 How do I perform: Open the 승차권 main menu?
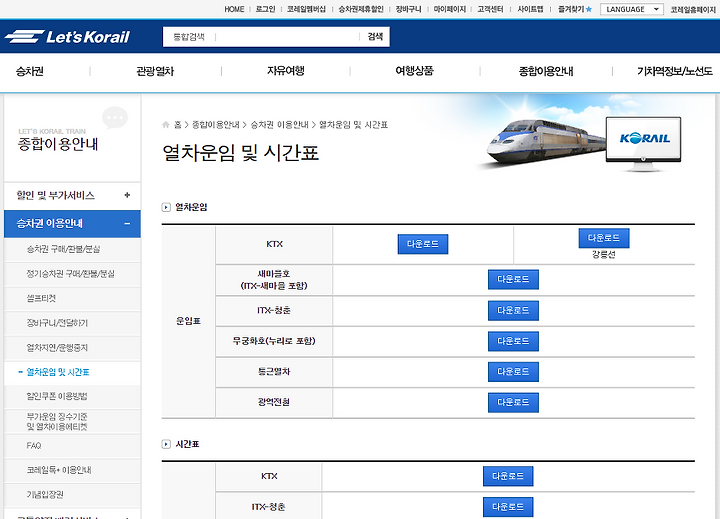click(x=30, y=71)
